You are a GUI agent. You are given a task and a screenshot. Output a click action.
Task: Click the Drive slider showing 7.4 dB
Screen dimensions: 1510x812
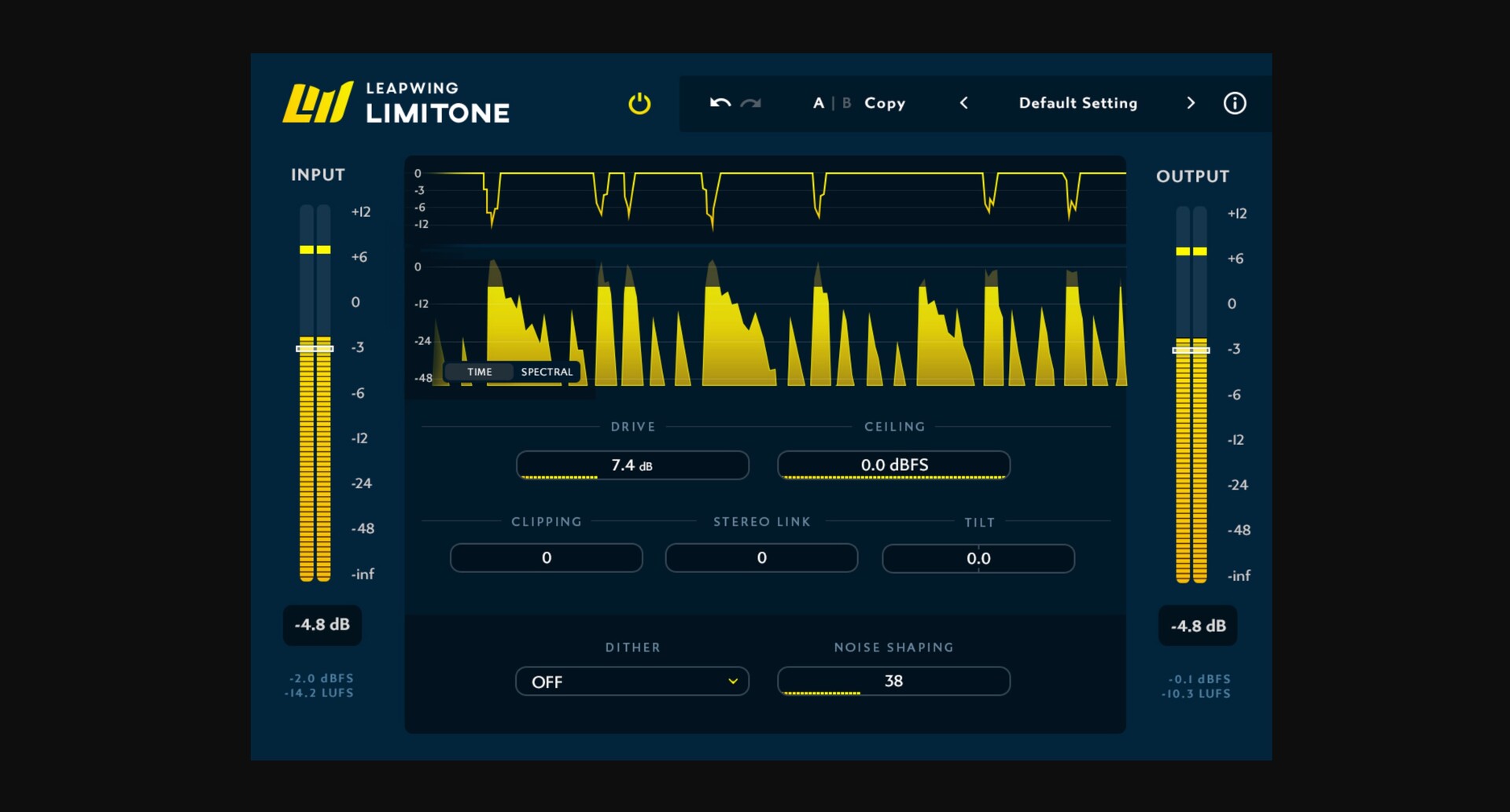point(632,465)
